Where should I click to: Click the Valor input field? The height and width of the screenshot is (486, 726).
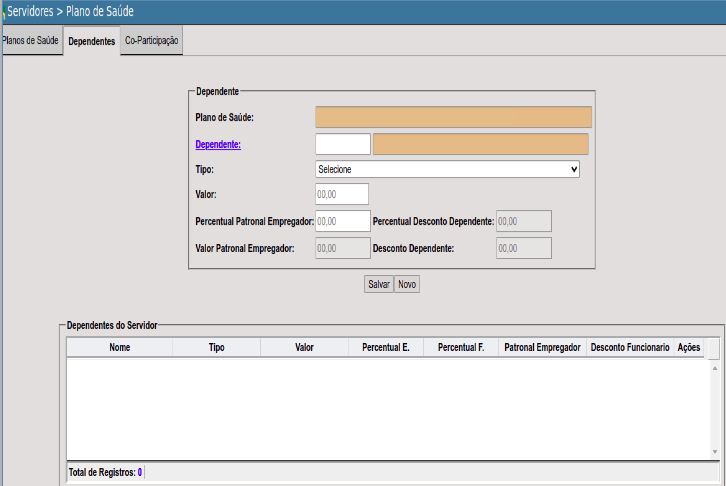pos(342,194)
